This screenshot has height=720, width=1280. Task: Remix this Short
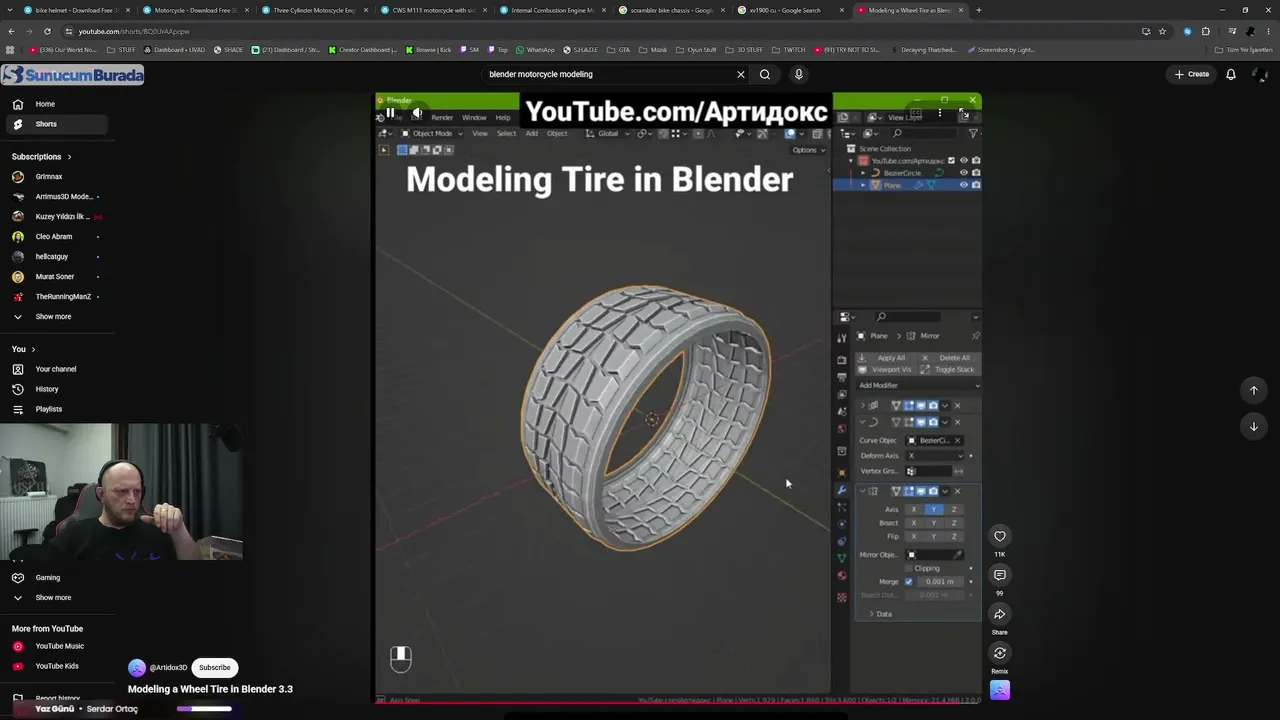[x=1000, y=653]
